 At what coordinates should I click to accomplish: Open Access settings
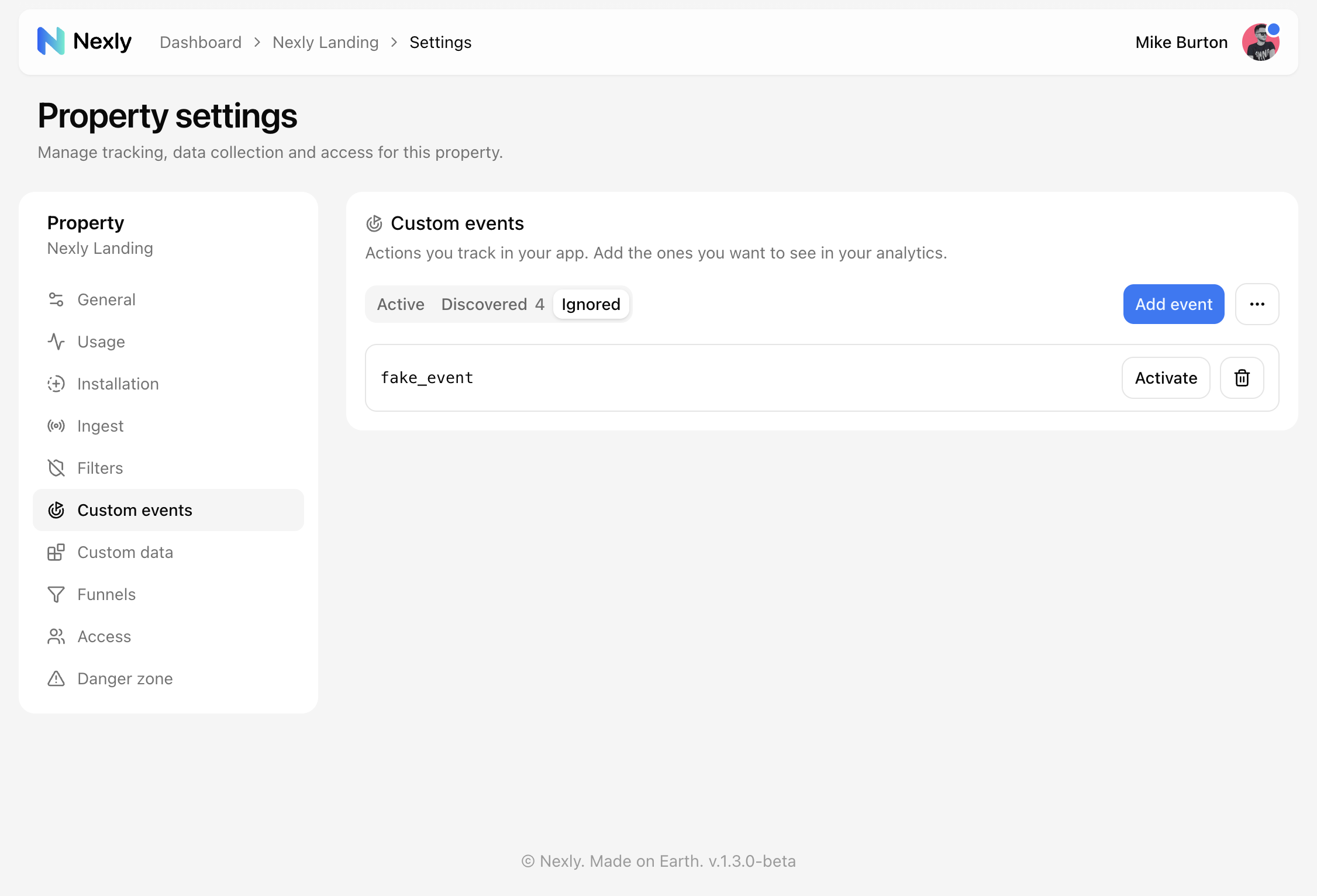(168, 636)
